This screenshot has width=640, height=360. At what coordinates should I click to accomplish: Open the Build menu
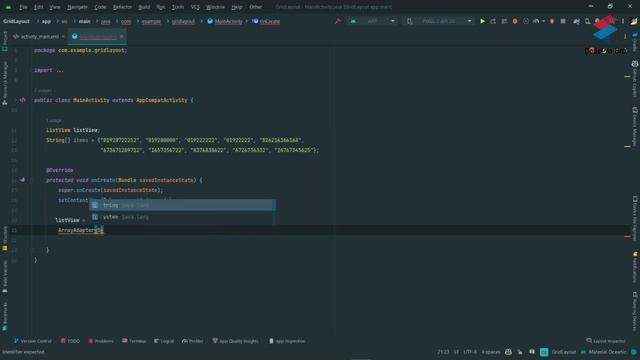pos(144,7)
